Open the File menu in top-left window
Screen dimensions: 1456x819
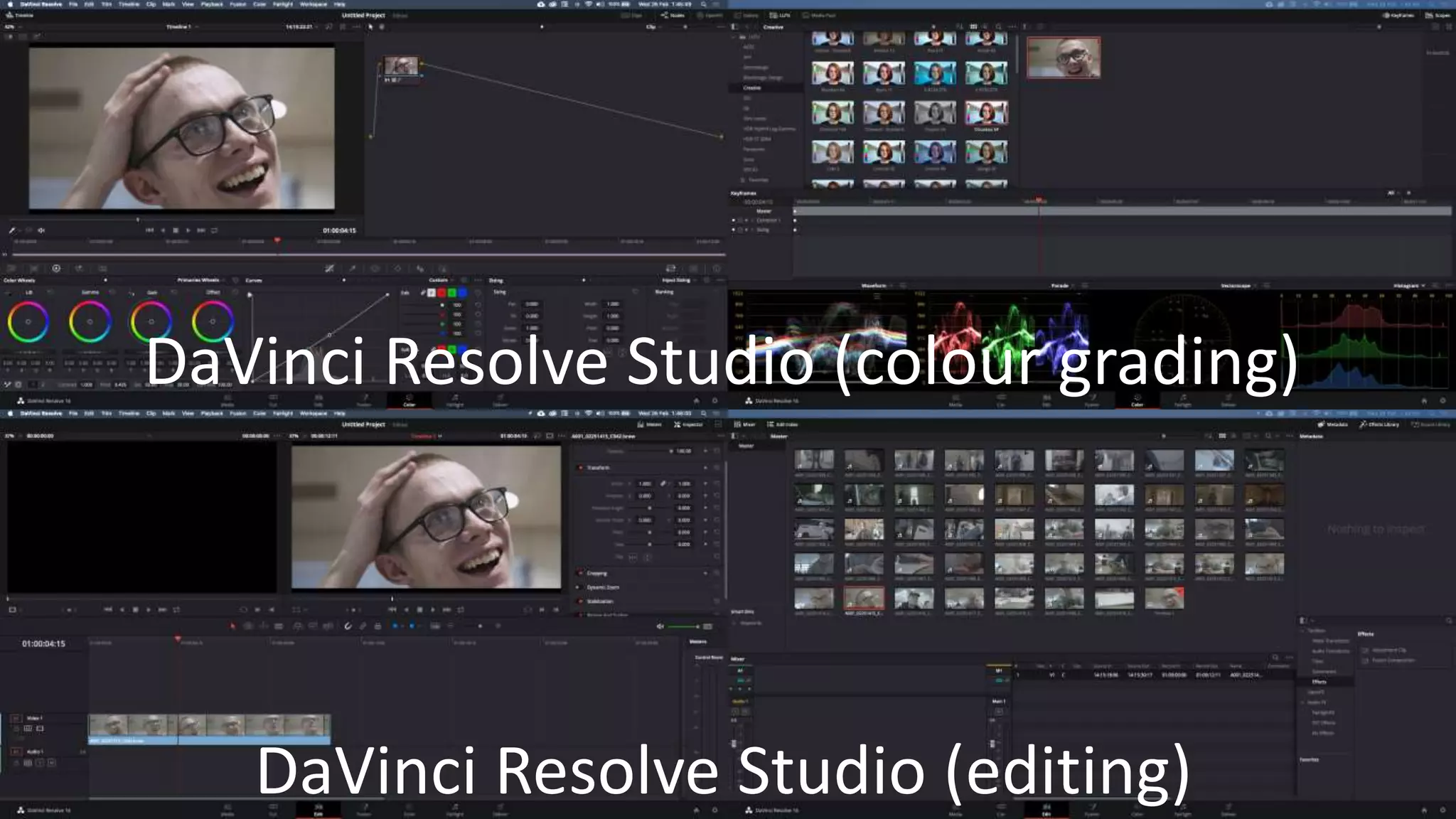[73, 4]
